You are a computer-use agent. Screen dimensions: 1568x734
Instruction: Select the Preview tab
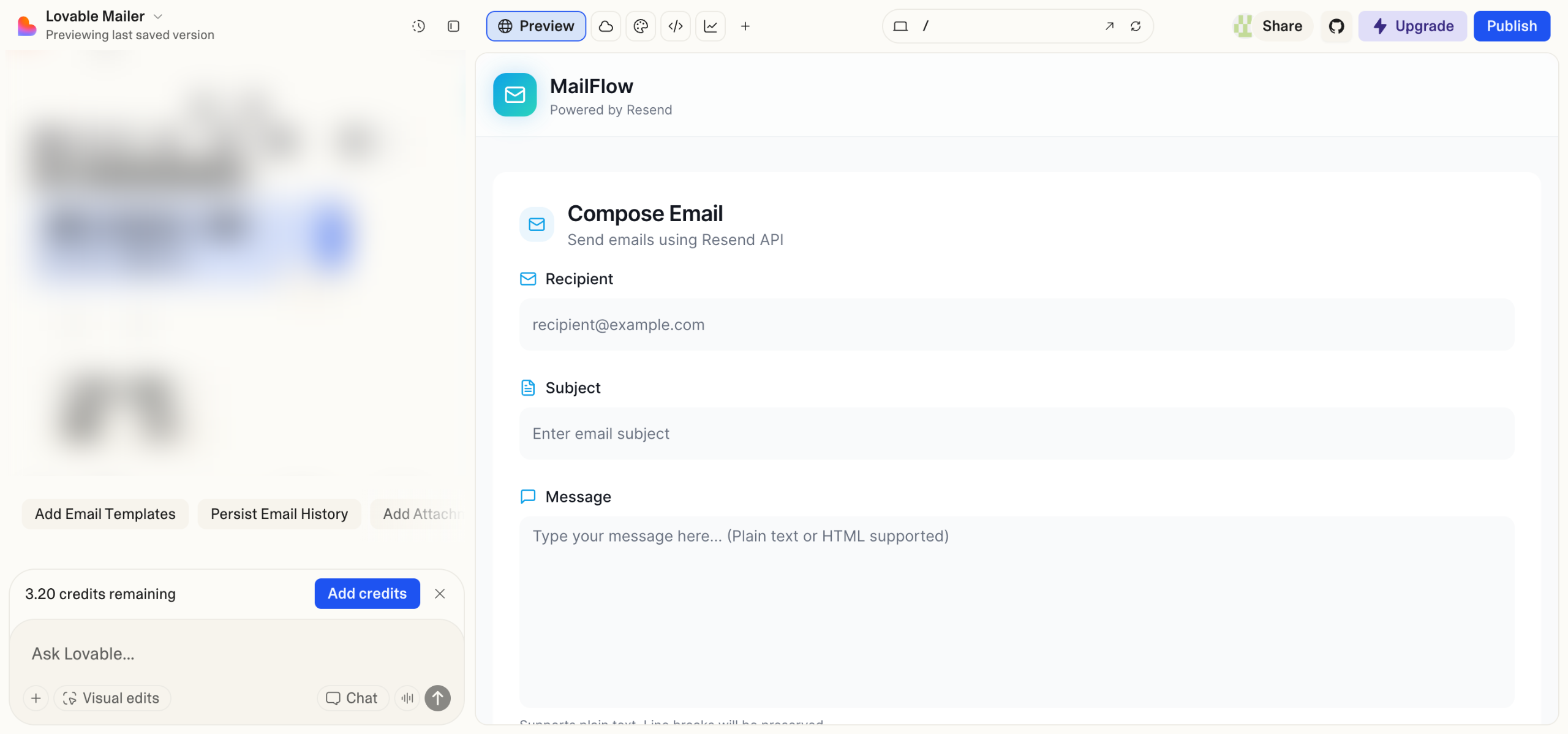(x=536, y=26)
